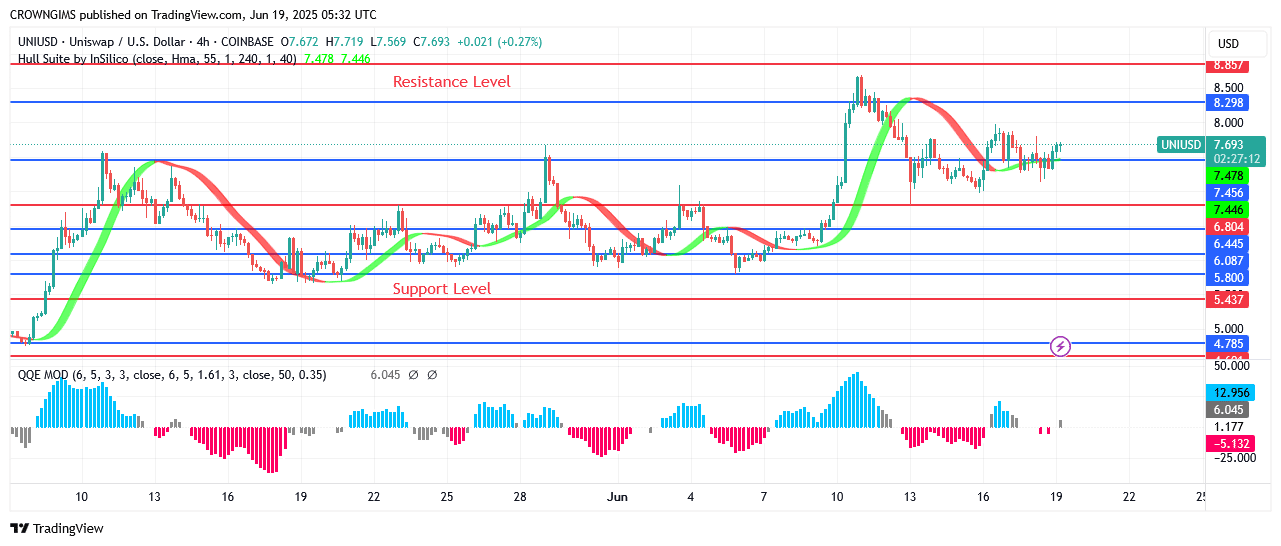The image size is (1281, 546).
Task: Select the blue 12.956 indicator label
Action: (x=1229, y=393)
